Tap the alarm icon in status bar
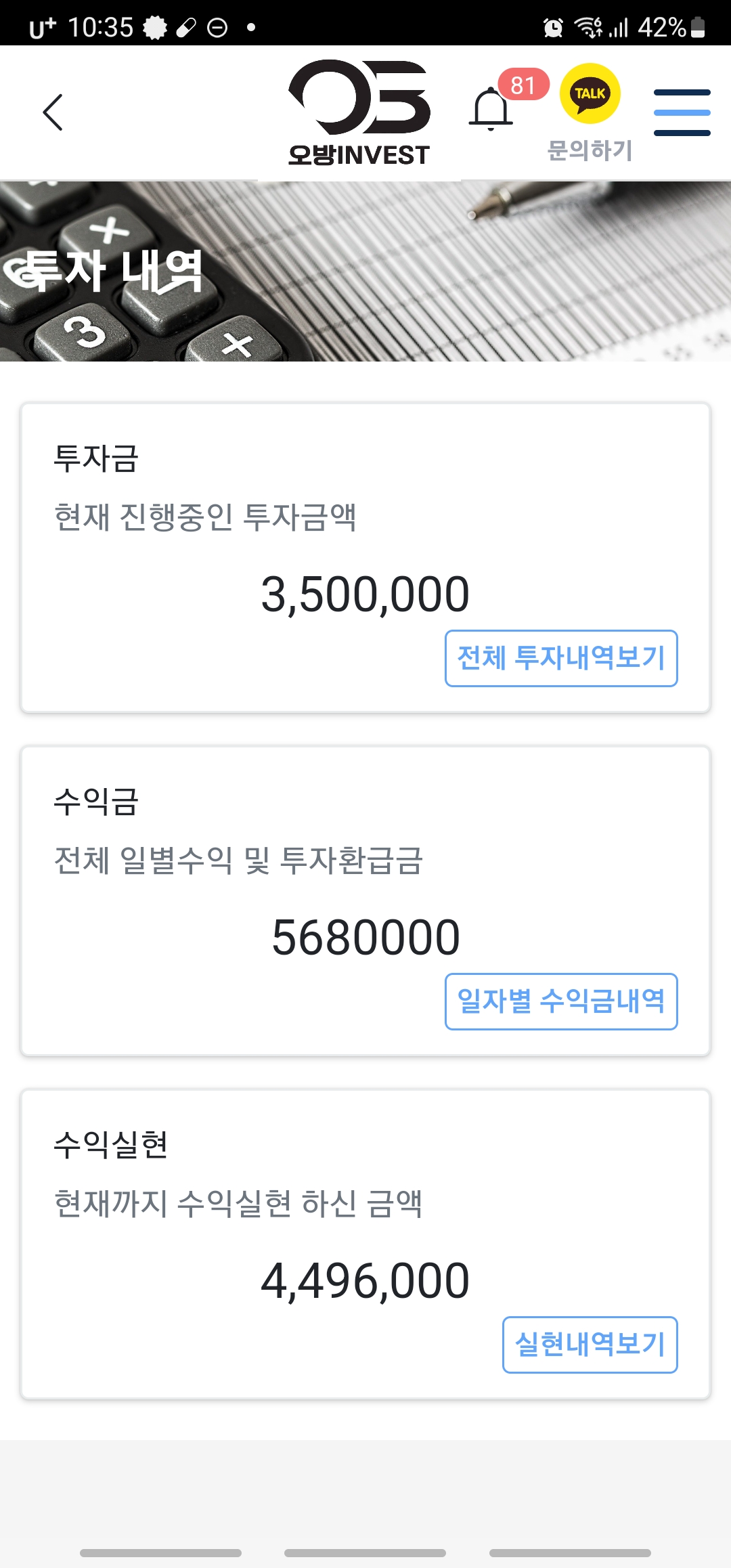This screenshot has height=1568, width=731. 553,28
